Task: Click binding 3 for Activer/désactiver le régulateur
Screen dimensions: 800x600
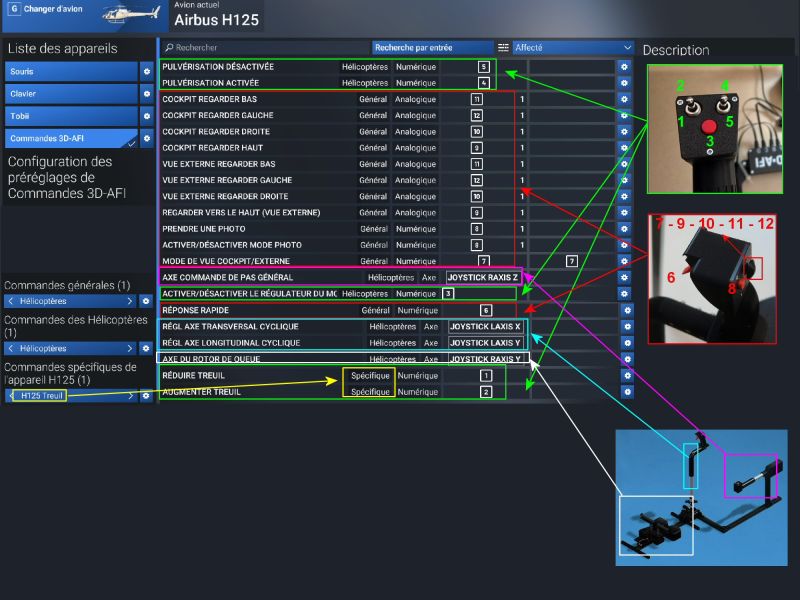Action: click(448, 293)
